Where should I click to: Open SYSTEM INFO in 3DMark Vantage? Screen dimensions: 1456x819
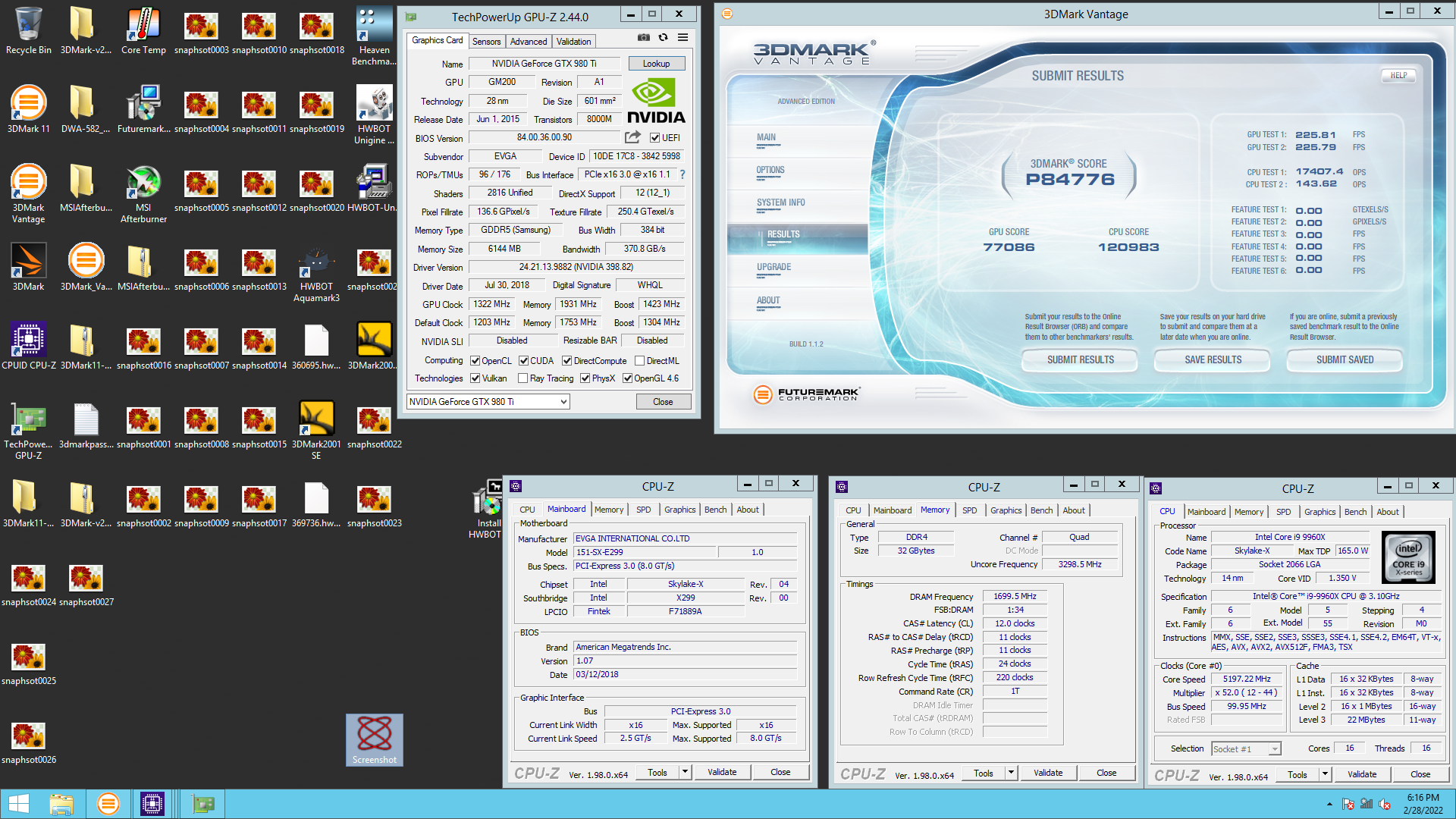click(x=780, y=202)
